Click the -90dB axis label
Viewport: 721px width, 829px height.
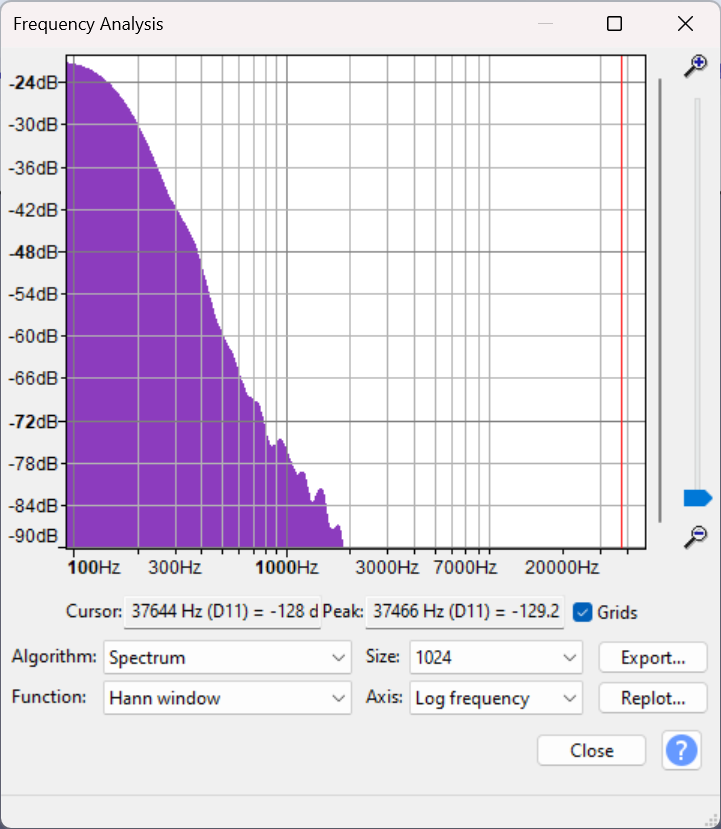(33, 536)
